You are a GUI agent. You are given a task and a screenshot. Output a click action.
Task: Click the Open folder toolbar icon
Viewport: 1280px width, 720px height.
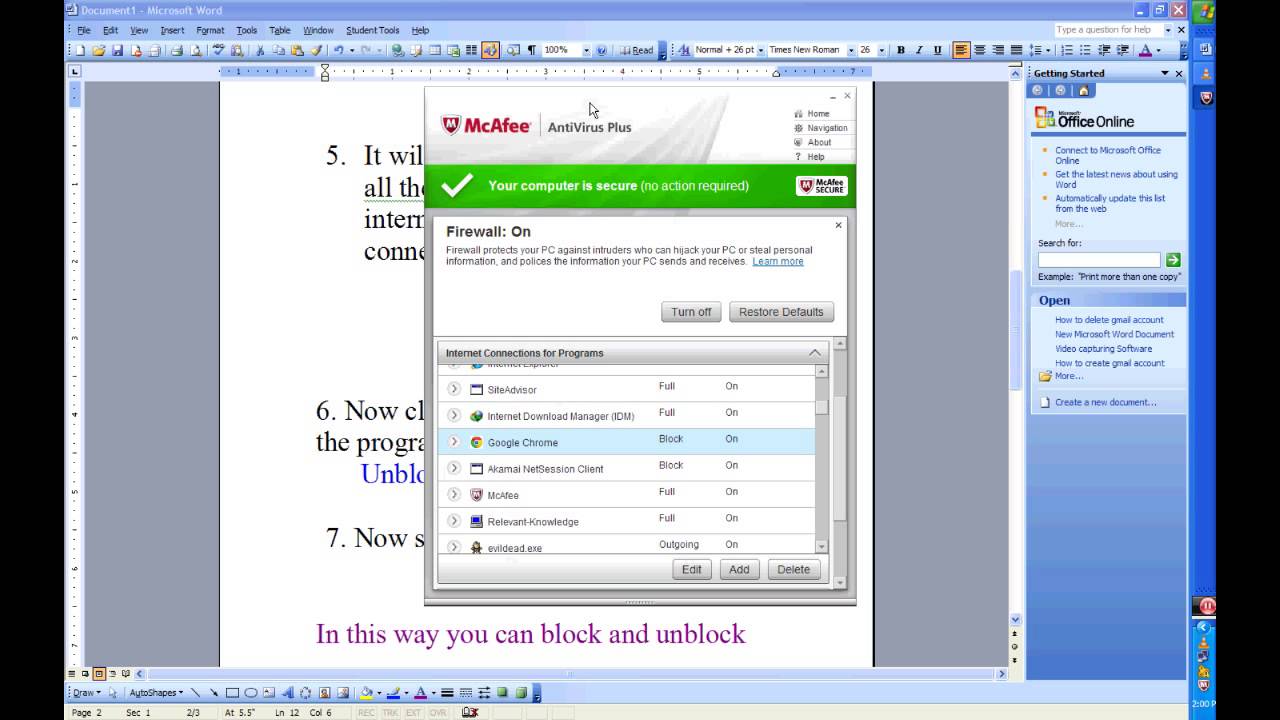pyautogui.click(x=99, y=50)
